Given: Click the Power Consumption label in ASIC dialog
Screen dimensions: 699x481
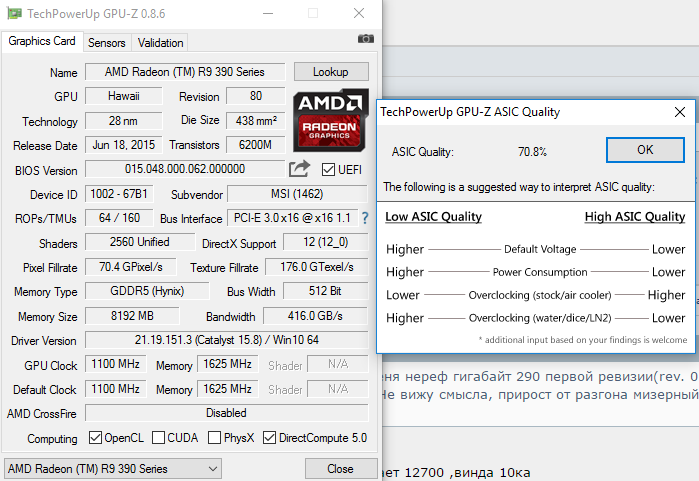Looking at the screenshot, I should click(x=540, y=272).
